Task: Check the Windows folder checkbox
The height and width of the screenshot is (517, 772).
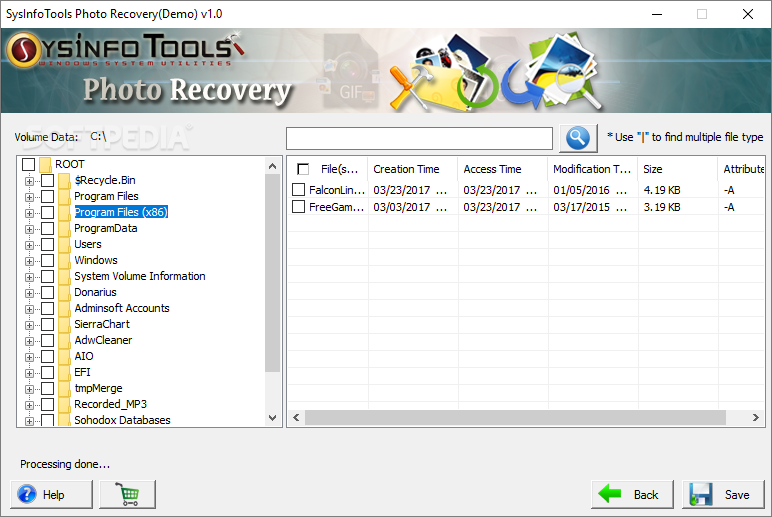Action: pyautogui.click(x=48, y=260)
